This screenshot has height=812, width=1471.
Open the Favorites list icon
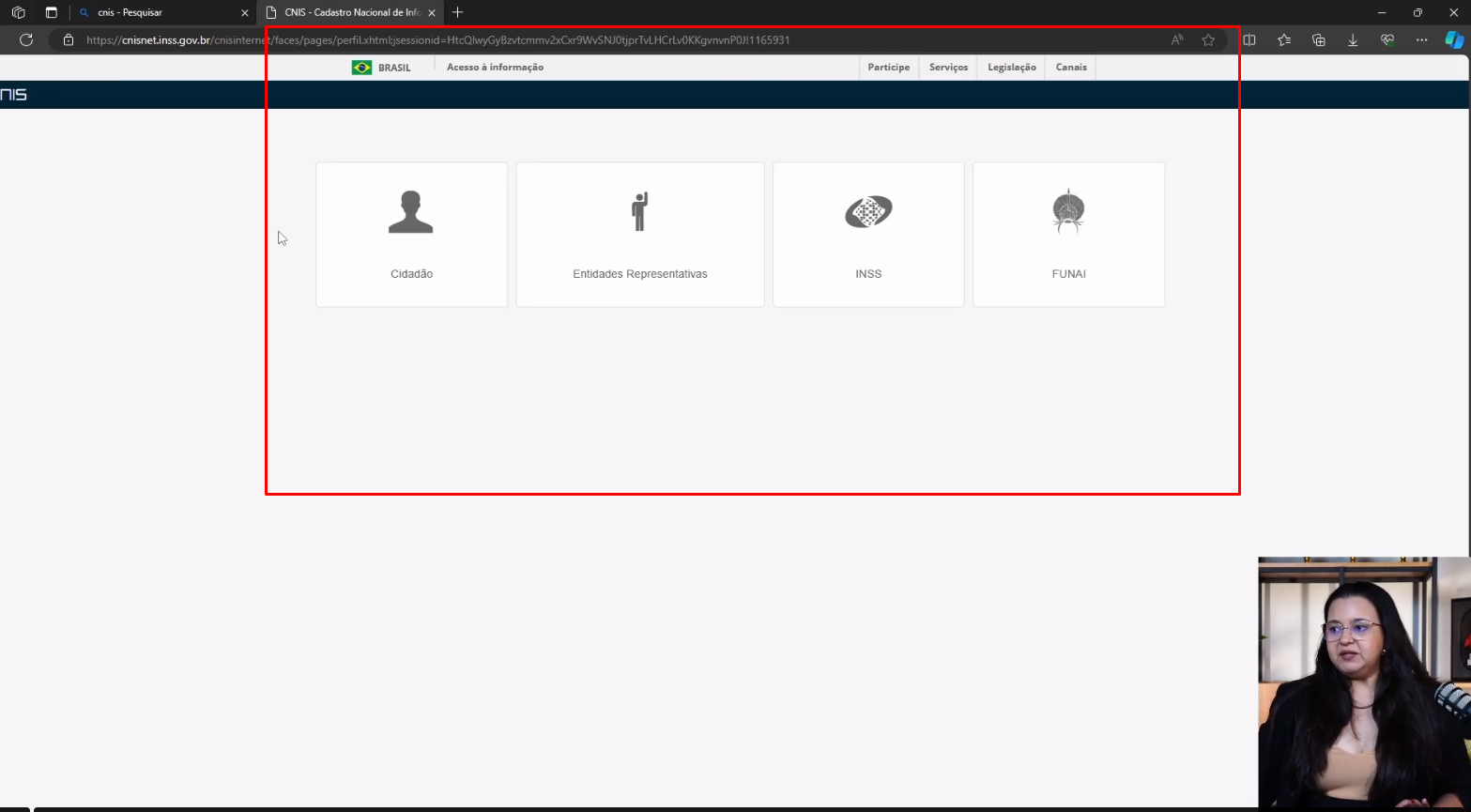pos(1284,40)
